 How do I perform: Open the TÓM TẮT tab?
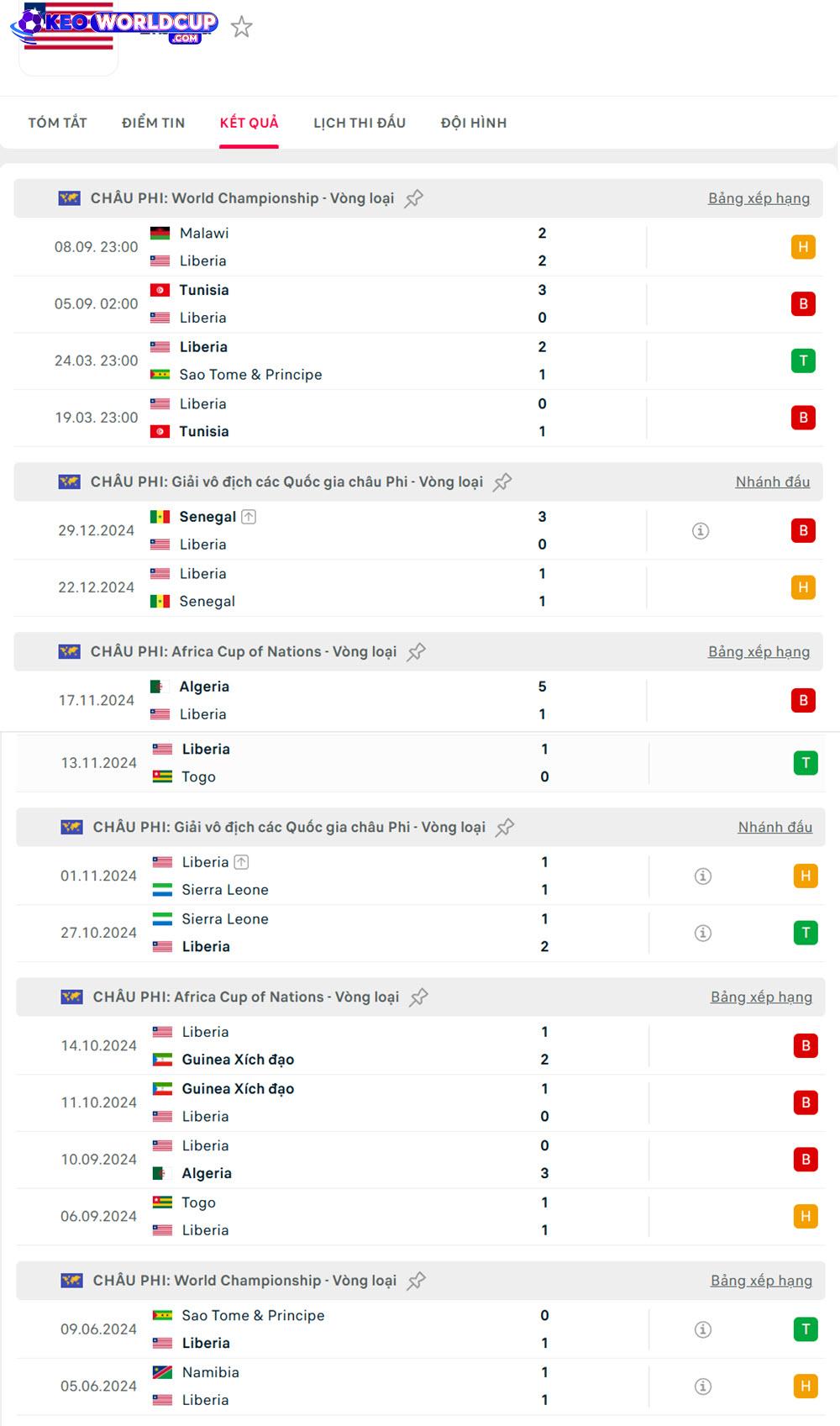click(x=58, y=123)
